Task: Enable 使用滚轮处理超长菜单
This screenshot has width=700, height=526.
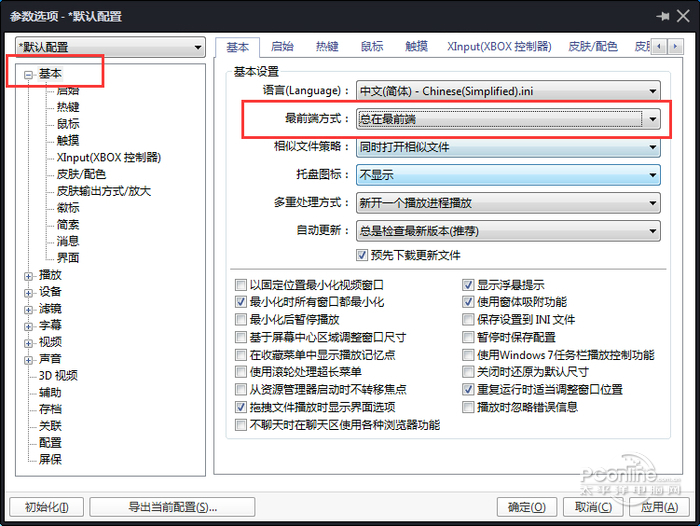Action: 241,372
